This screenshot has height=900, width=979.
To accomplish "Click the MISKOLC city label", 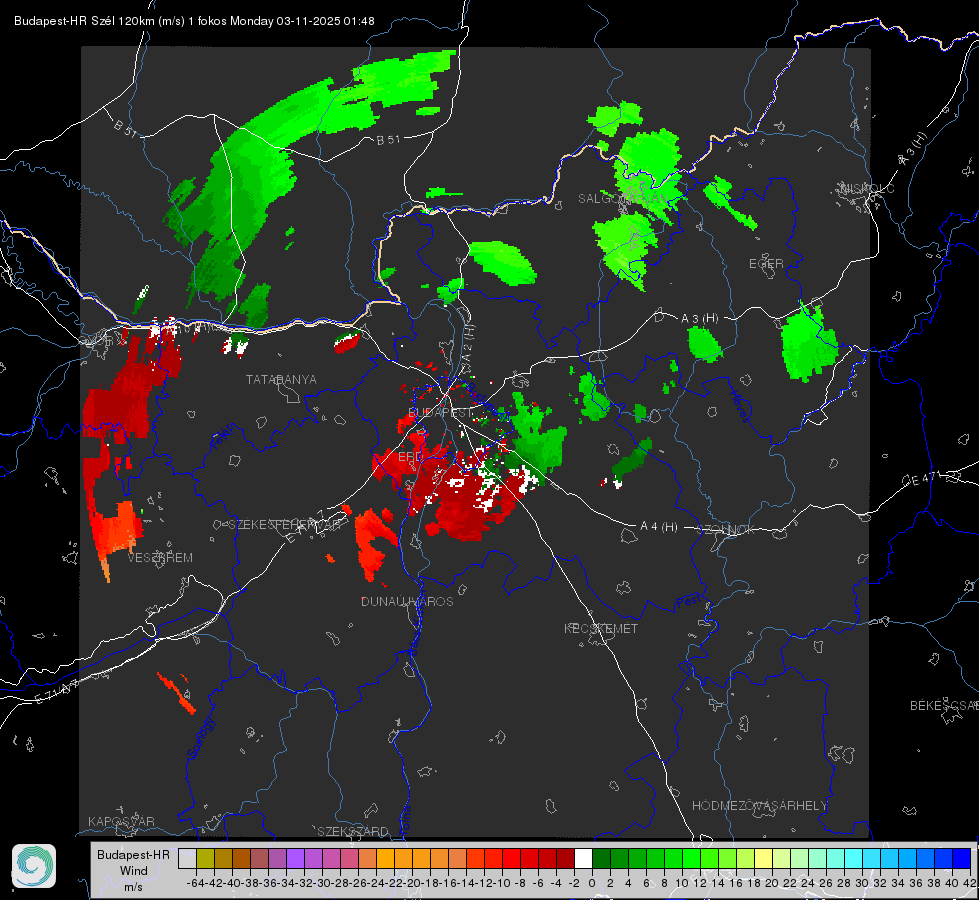I will 867,188.
